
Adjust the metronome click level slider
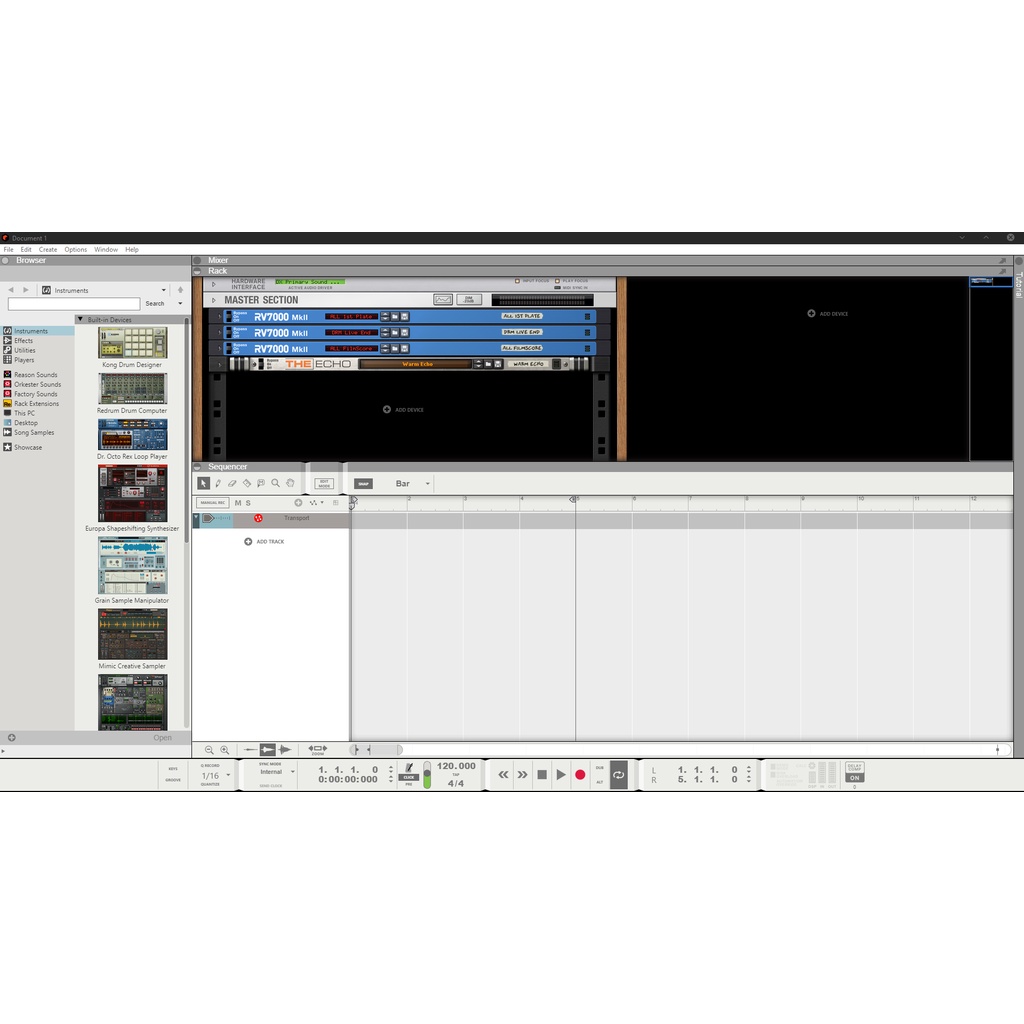tap(428, 775)
